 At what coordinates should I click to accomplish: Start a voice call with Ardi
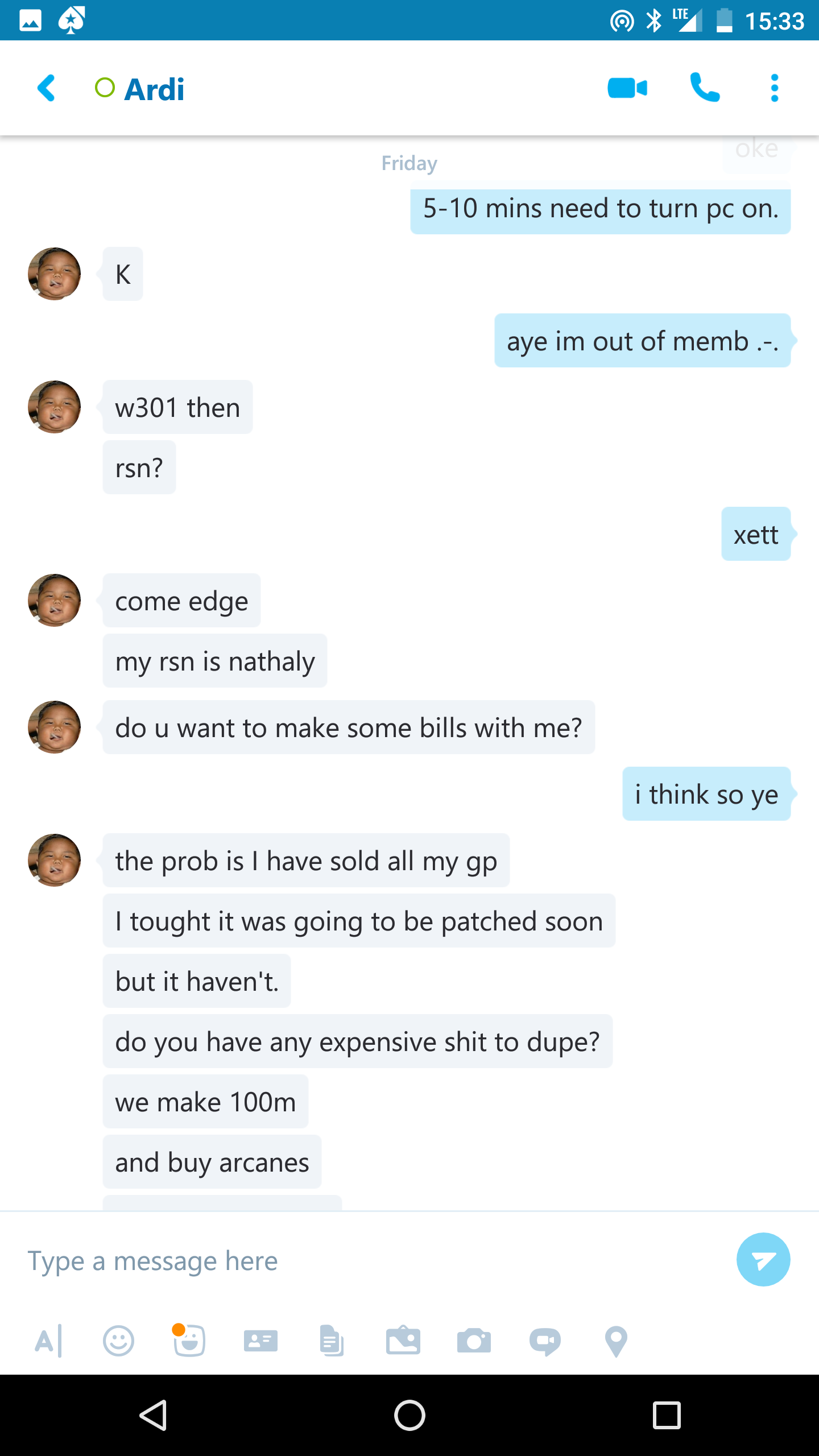(x=705, y=88)
